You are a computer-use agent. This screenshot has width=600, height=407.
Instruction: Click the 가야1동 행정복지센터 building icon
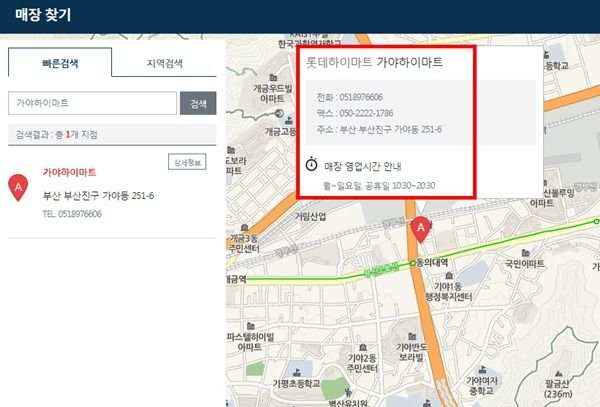[x=449, y=275]
